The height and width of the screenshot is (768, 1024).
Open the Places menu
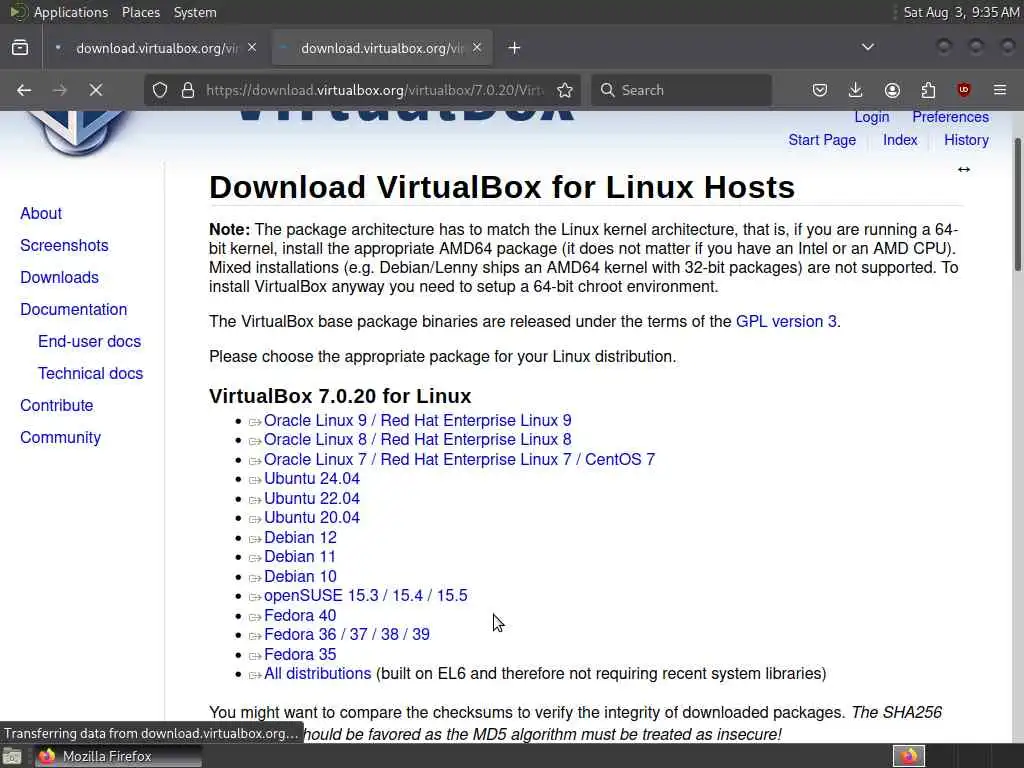141,12
